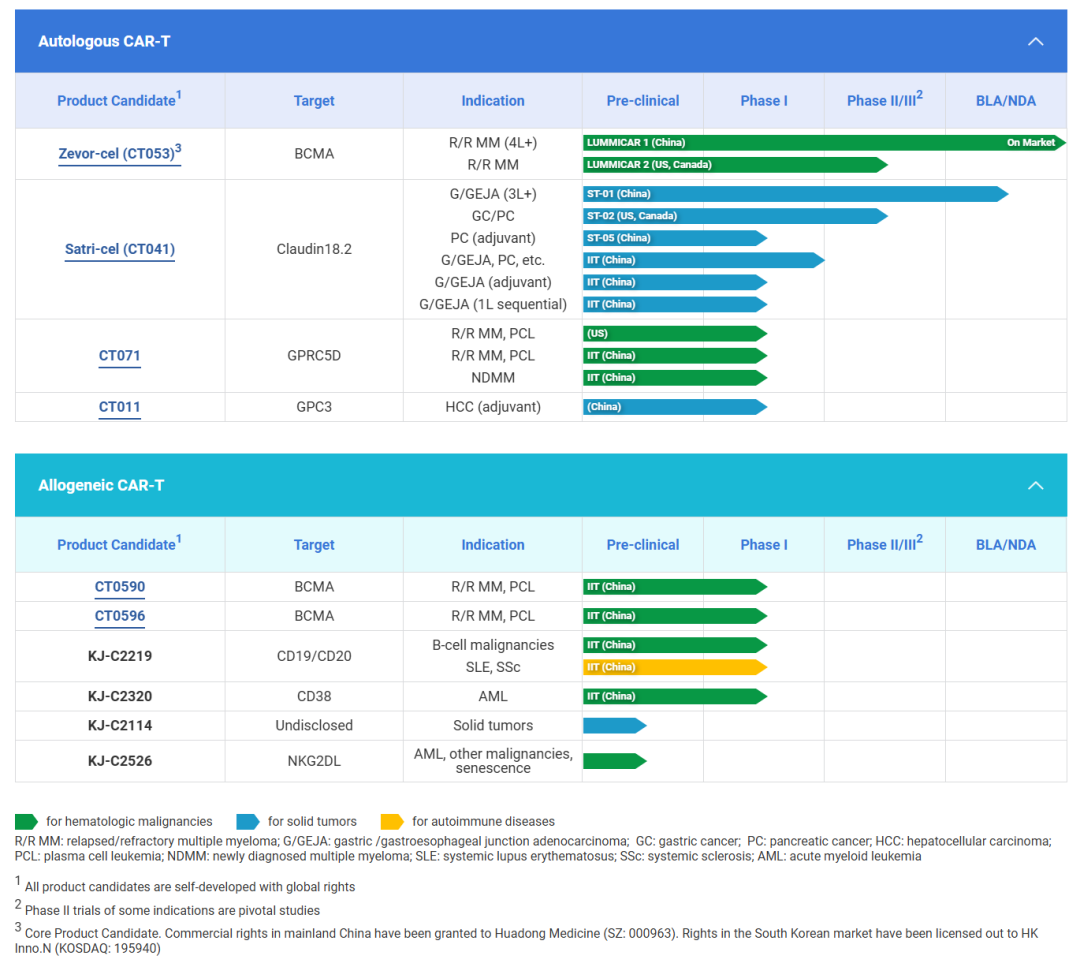Click the green hematologic malignancies legend swatch
This screenshot has width=1080, height=978.
(27, 822)
